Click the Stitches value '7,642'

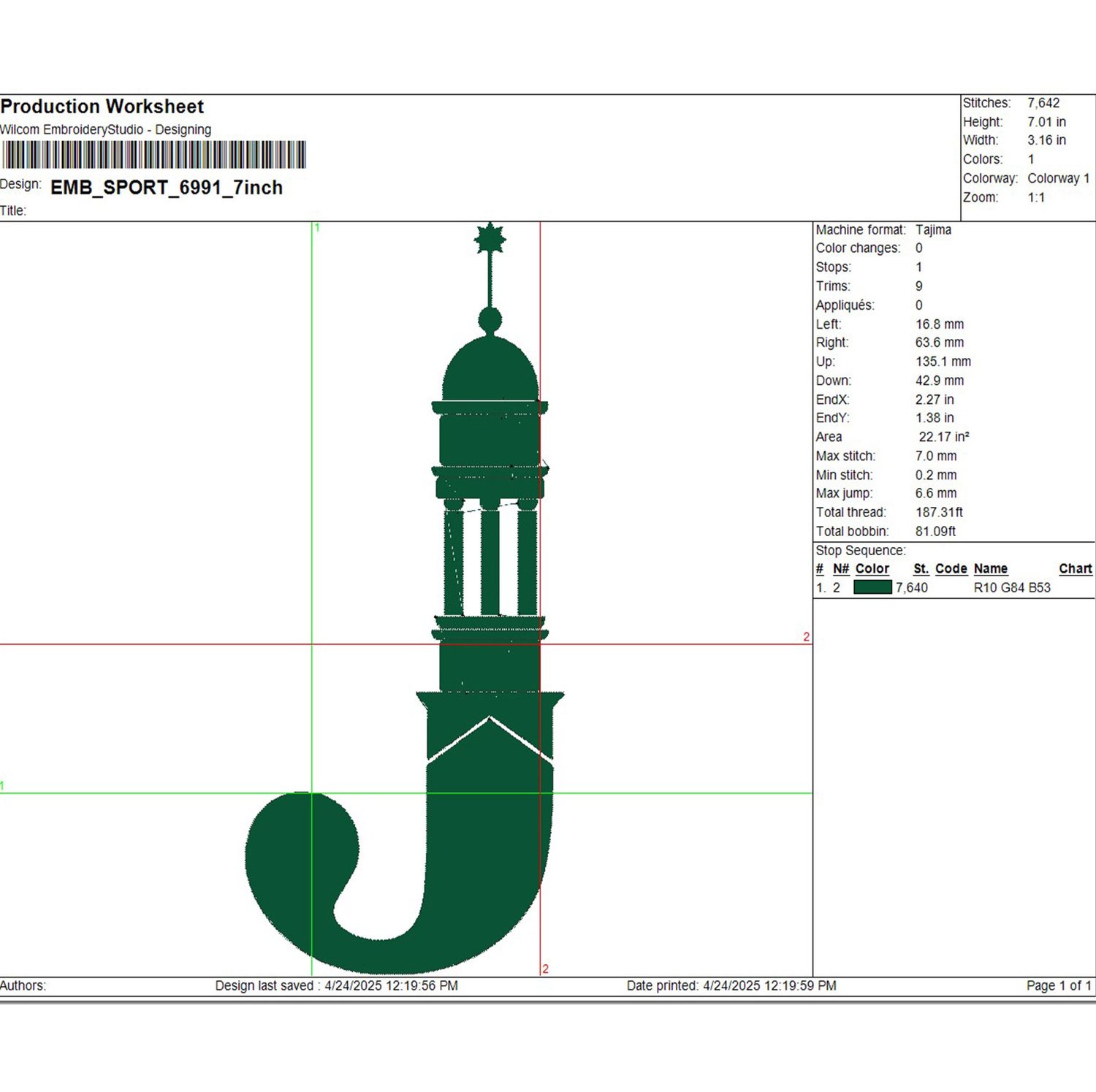1043,103
